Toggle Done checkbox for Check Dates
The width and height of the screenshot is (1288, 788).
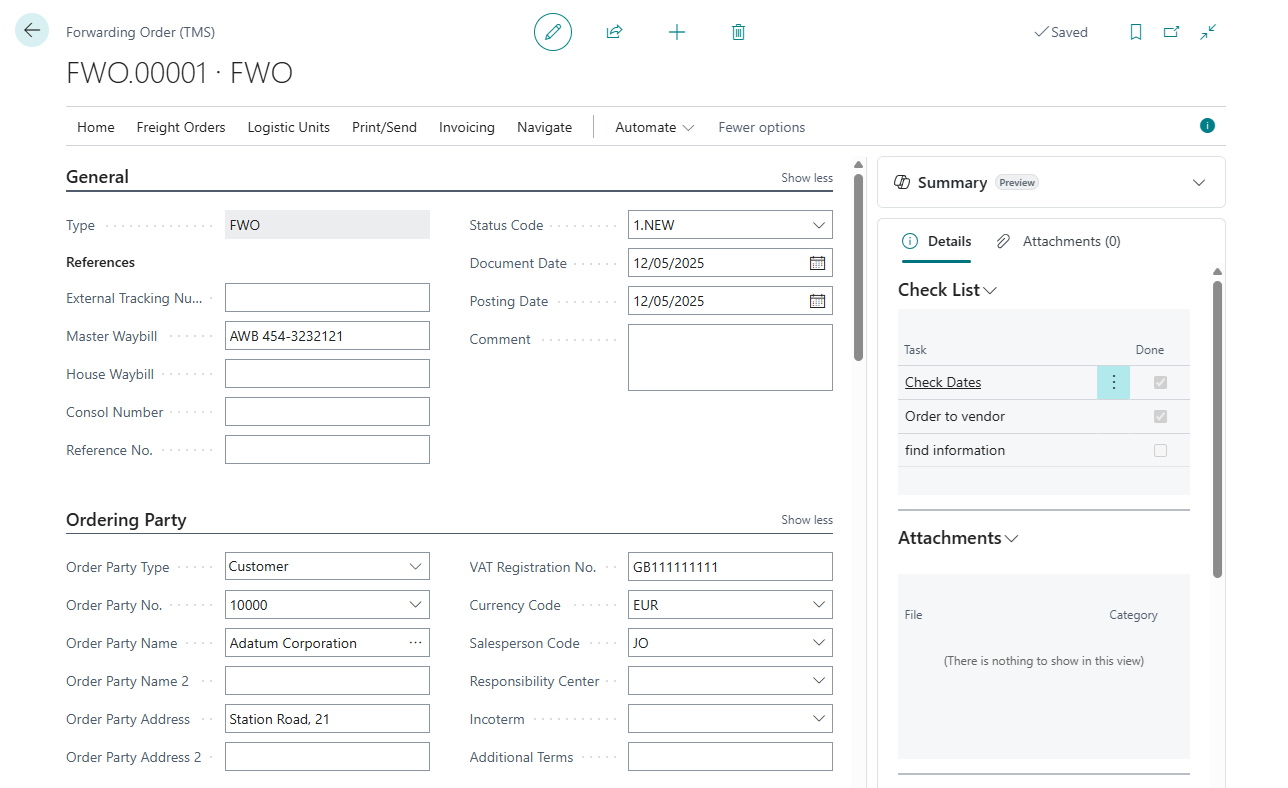(x=1160, y=382)
